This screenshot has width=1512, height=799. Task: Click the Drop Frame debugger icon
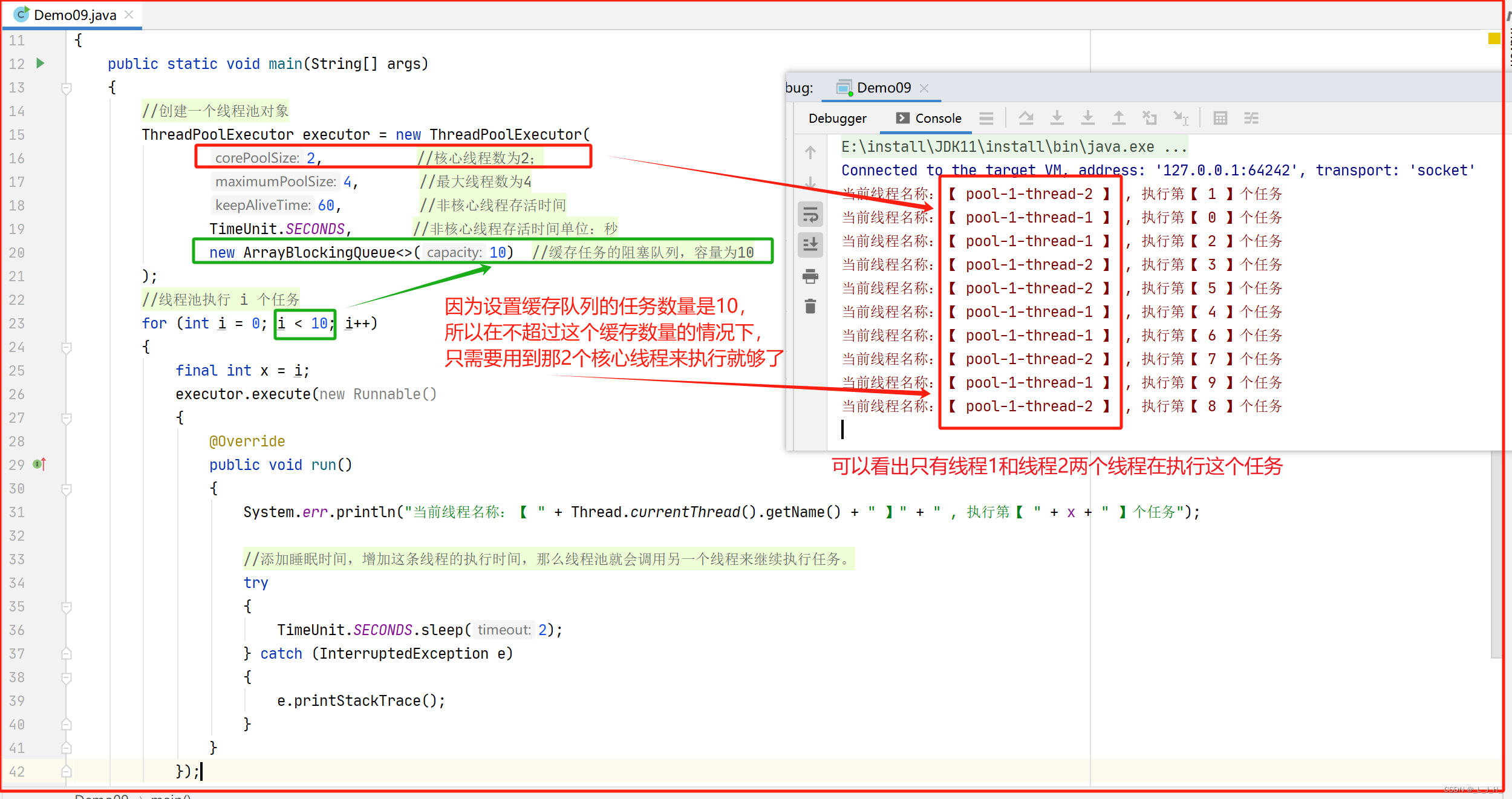tap(1150, 119)
